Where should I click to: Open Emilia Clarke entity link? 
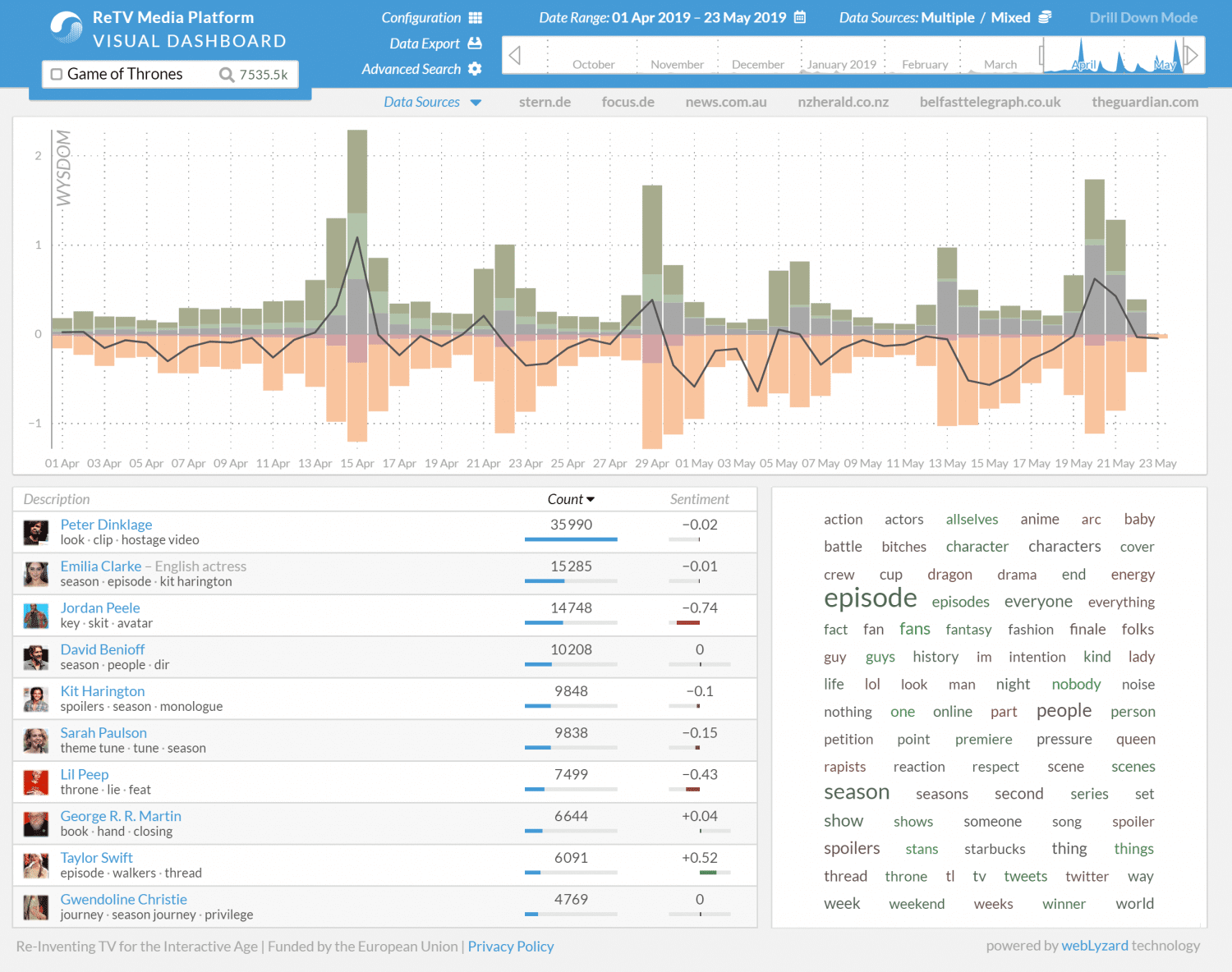click(x=100, y=566)
